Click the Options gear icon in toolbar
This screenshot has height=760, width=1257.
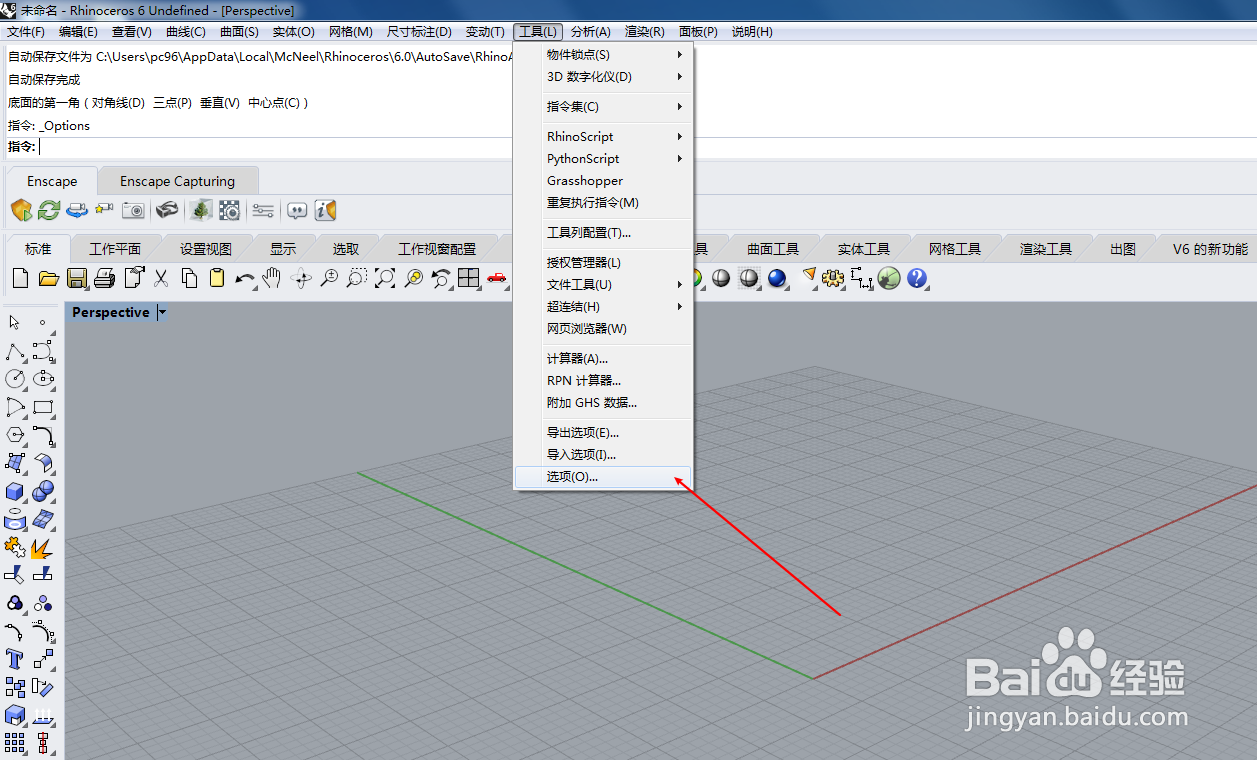[833, 278]
